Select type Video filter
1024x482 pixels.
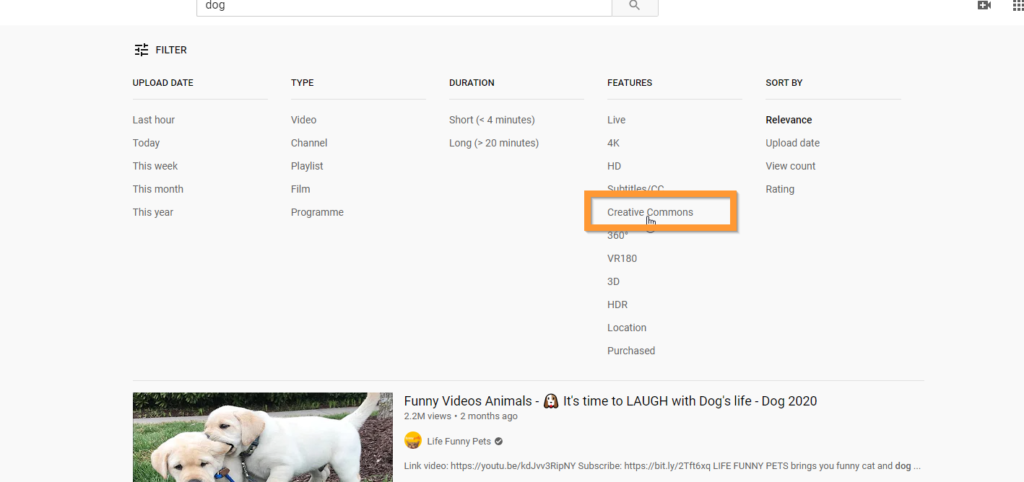click(304, 120)
